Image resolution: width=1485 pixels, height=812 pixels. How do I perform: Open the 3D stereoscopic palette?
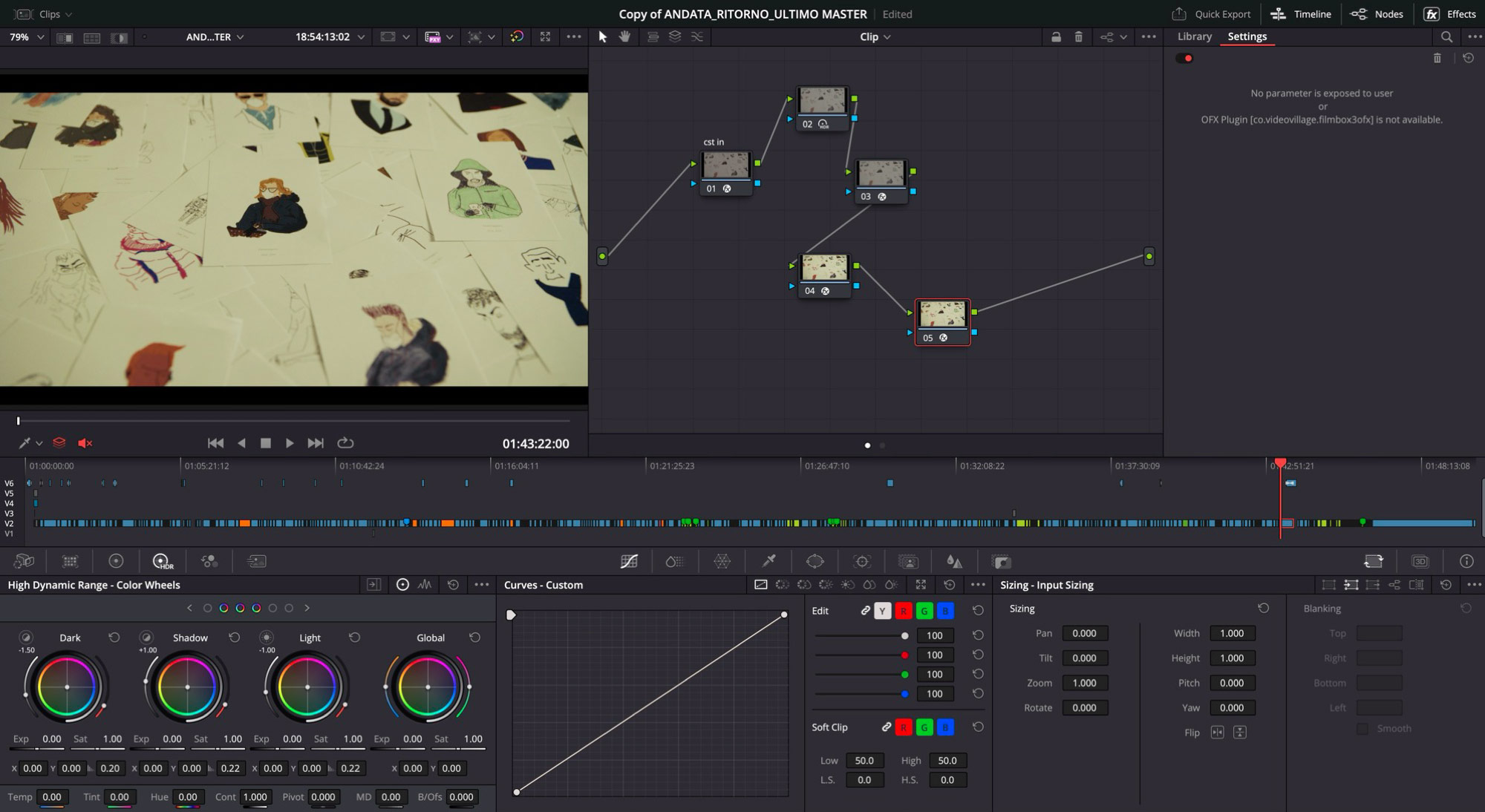[1420, 561]
